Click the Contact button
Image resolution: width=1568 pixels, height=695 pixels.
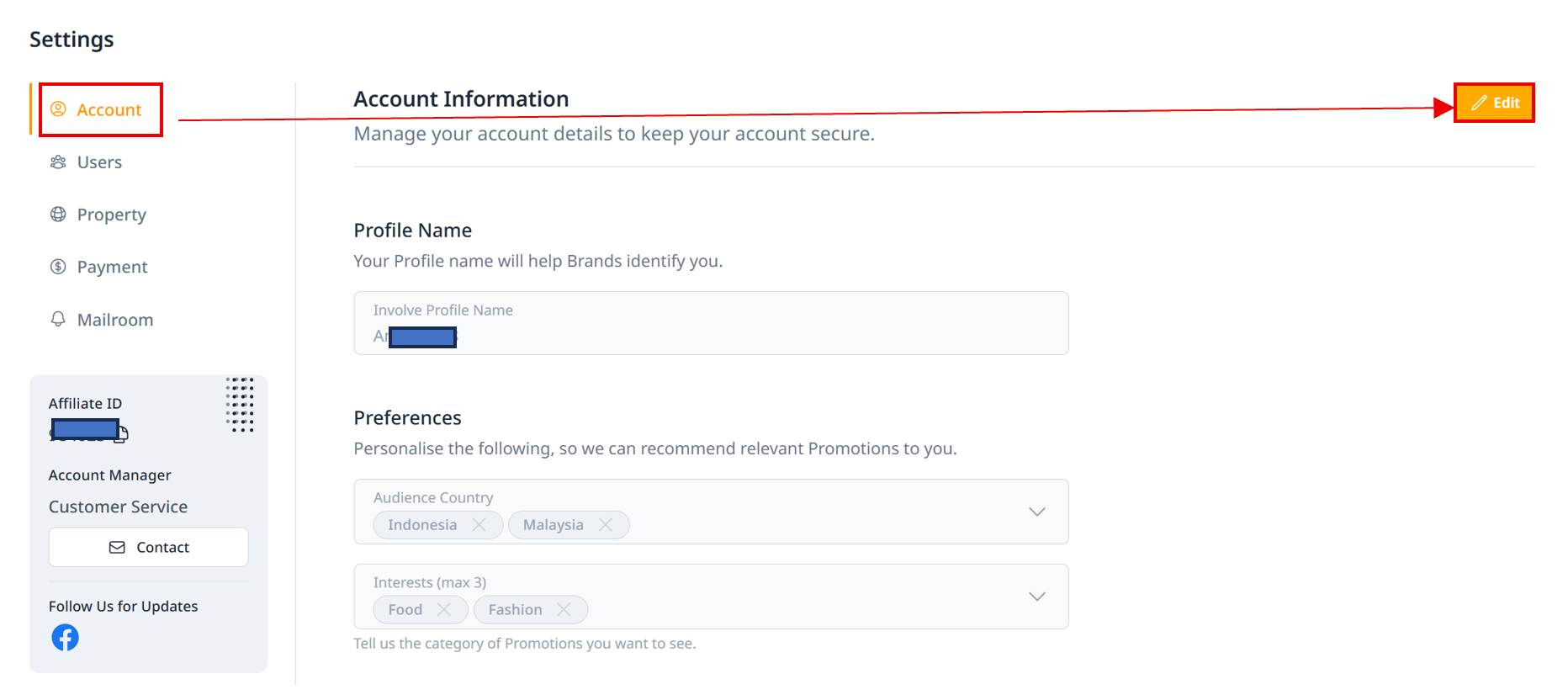[x=148, y=547]
